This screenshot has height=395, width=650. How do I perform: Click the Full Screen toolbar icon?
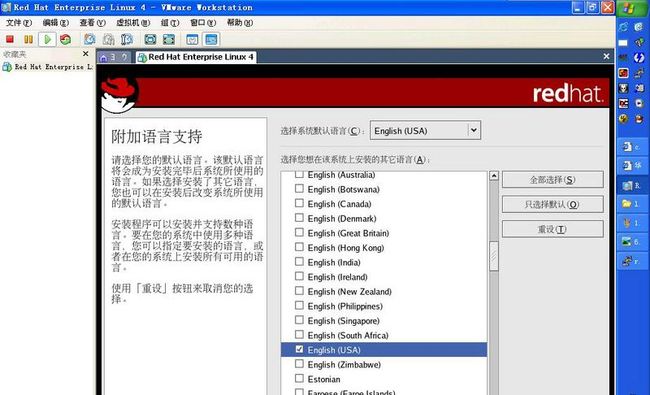click(x=150, y=39)
